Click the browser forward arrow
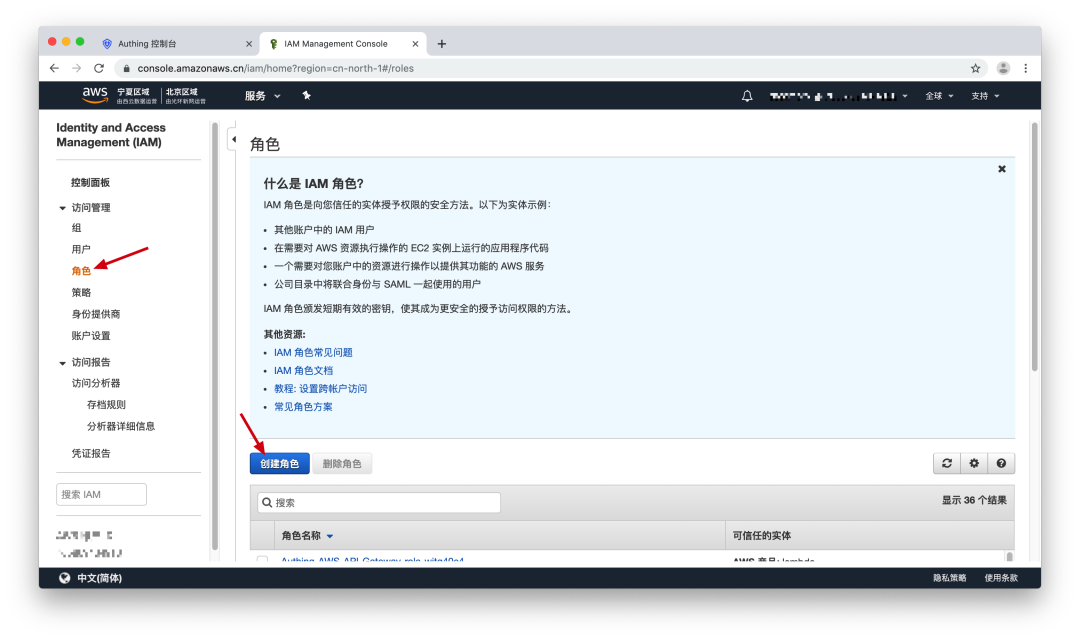The width and height of the screenshot is (1080, 640). pyautogui.click(x=76, y=68)
